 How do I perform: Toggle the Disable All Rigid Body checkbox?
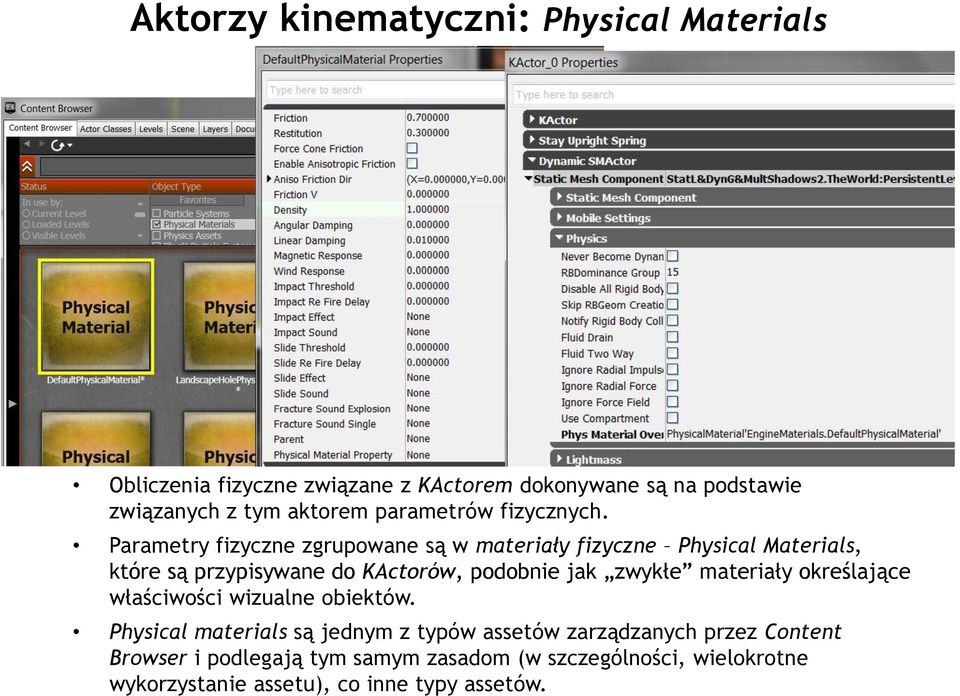pyautogui.click(x=672, y=288)
